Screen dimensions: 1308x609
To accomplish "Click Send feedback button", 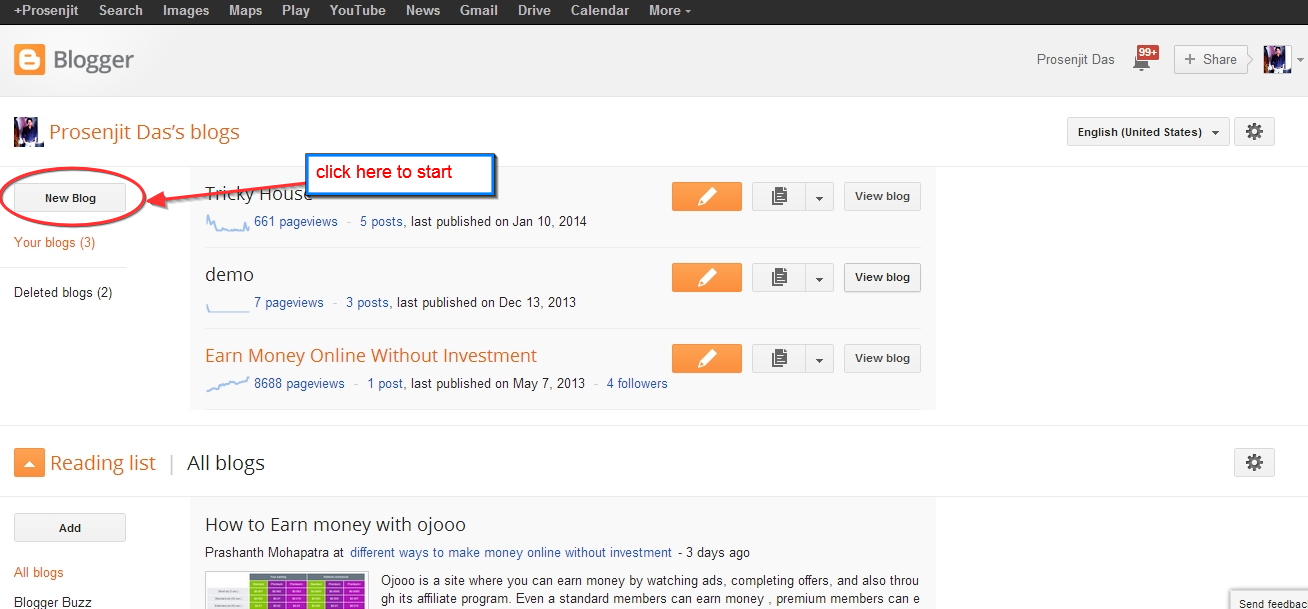I will click(x=1269, y=602).
